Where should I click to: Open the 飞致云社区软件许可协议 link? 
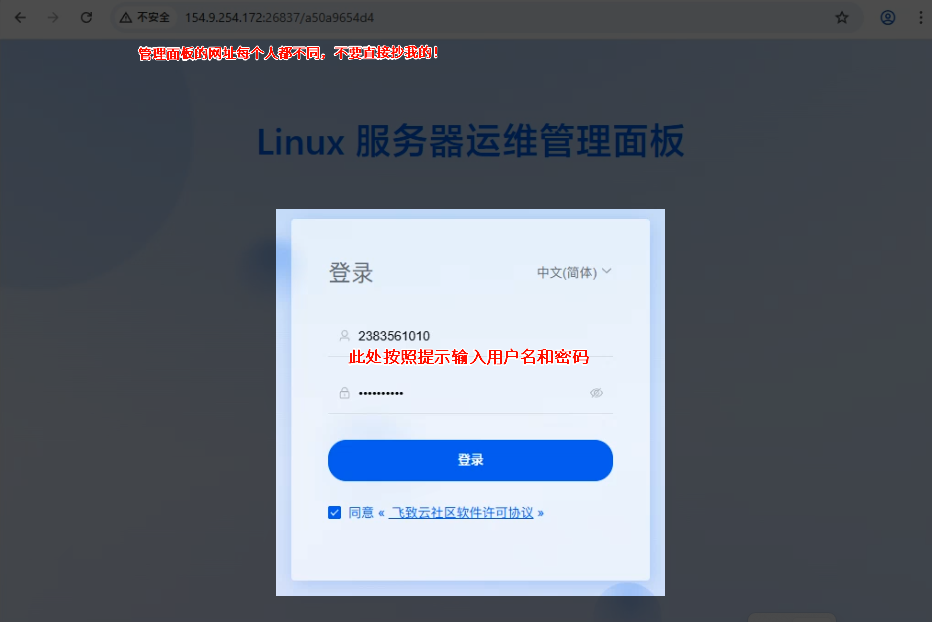(462, 513)
